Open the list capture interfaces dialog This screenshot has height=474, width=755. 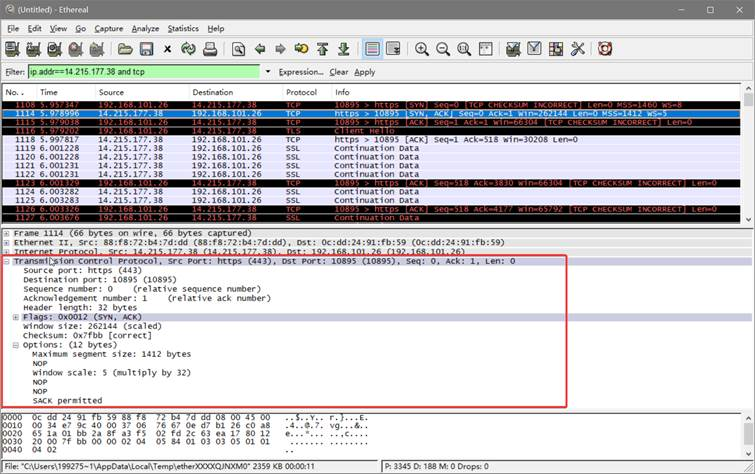(x=12, y=49)
